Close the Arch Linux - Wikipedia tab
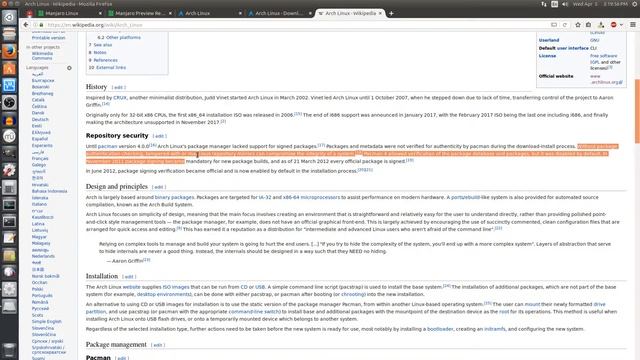Image resolution: width=640 pixels, height=360 pixels. tap(380, 13)
